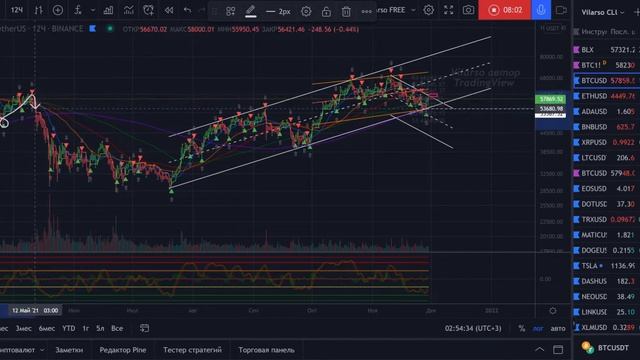Viewport: 640px width, 360px height.
Task: Open the Редактор Pine tab
Action: [123, 350]
